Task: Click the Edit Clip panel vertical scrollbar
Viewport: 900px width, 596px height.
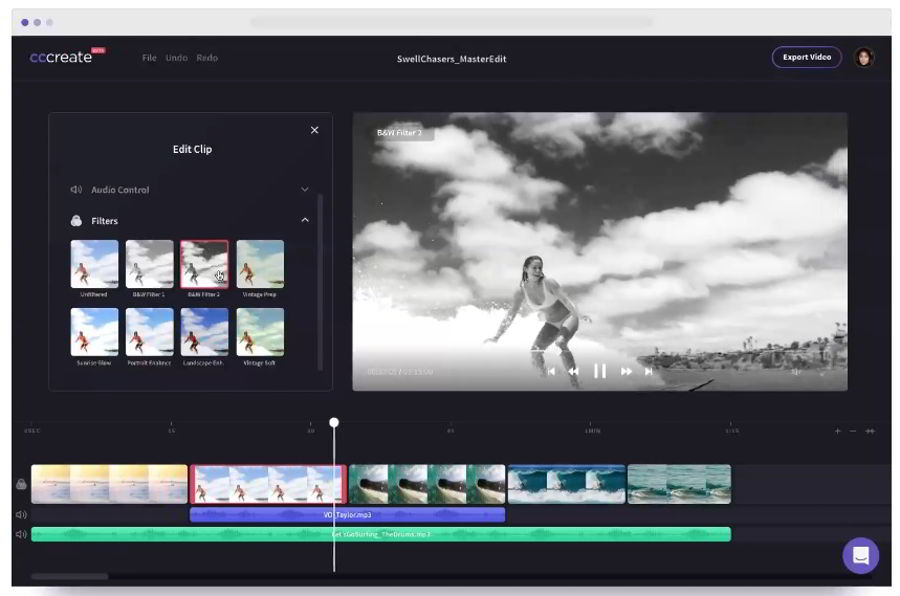Action: 320,282
